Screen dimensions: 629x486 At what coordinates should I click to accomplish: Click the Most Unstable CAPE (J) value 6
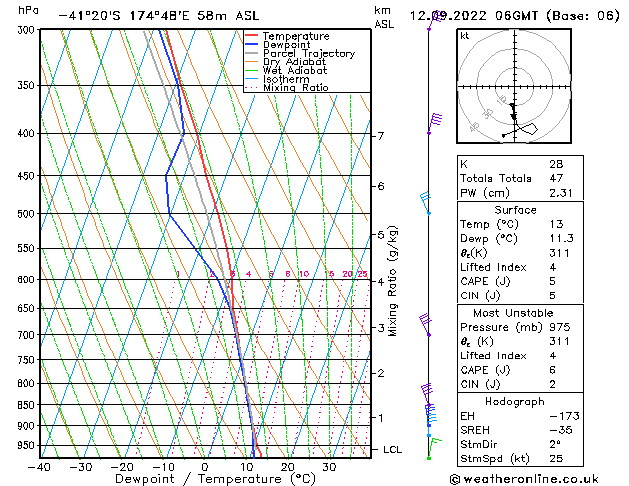click(x=553, y=370)
